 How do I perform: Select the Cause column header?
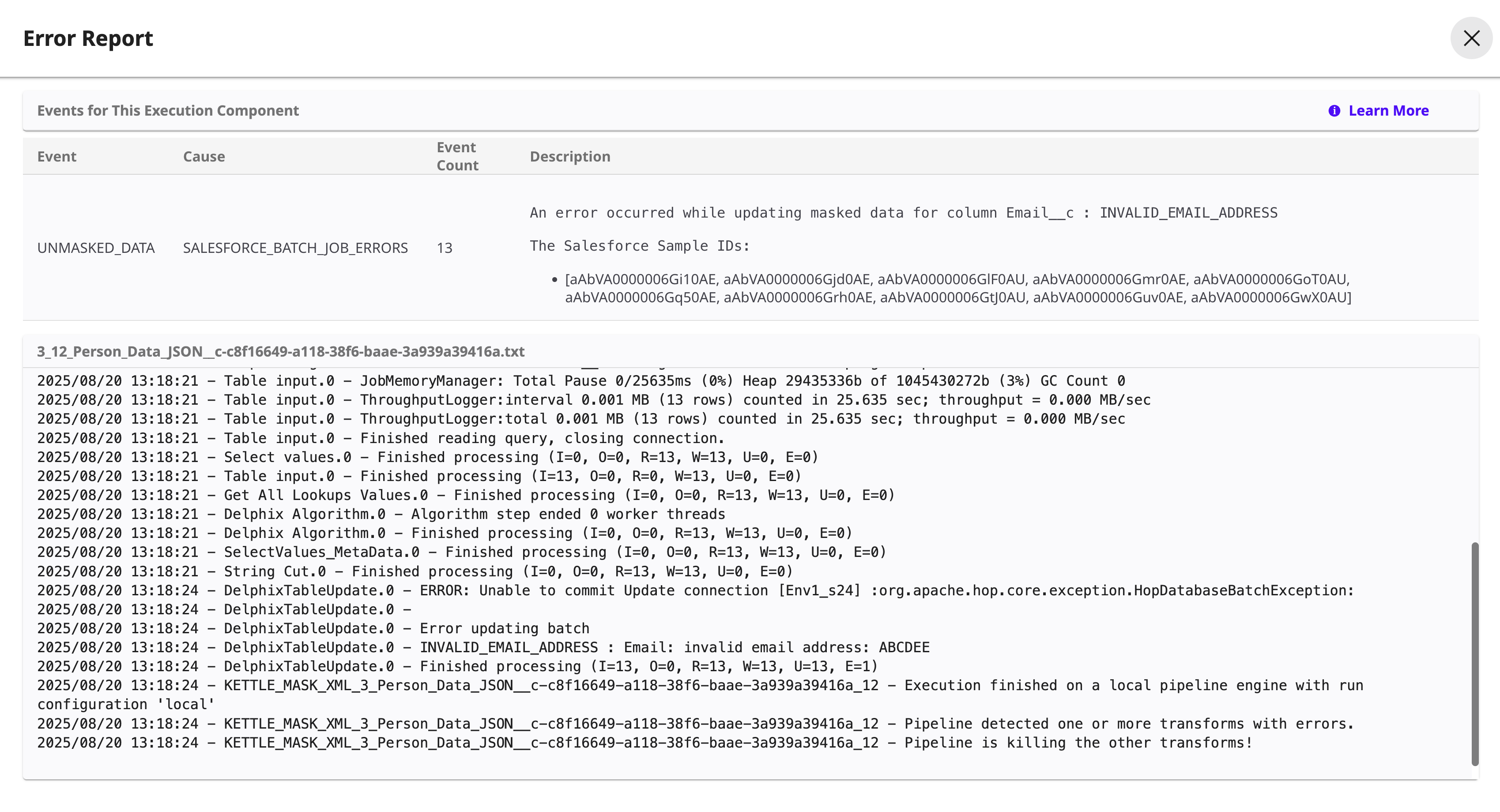204,156
